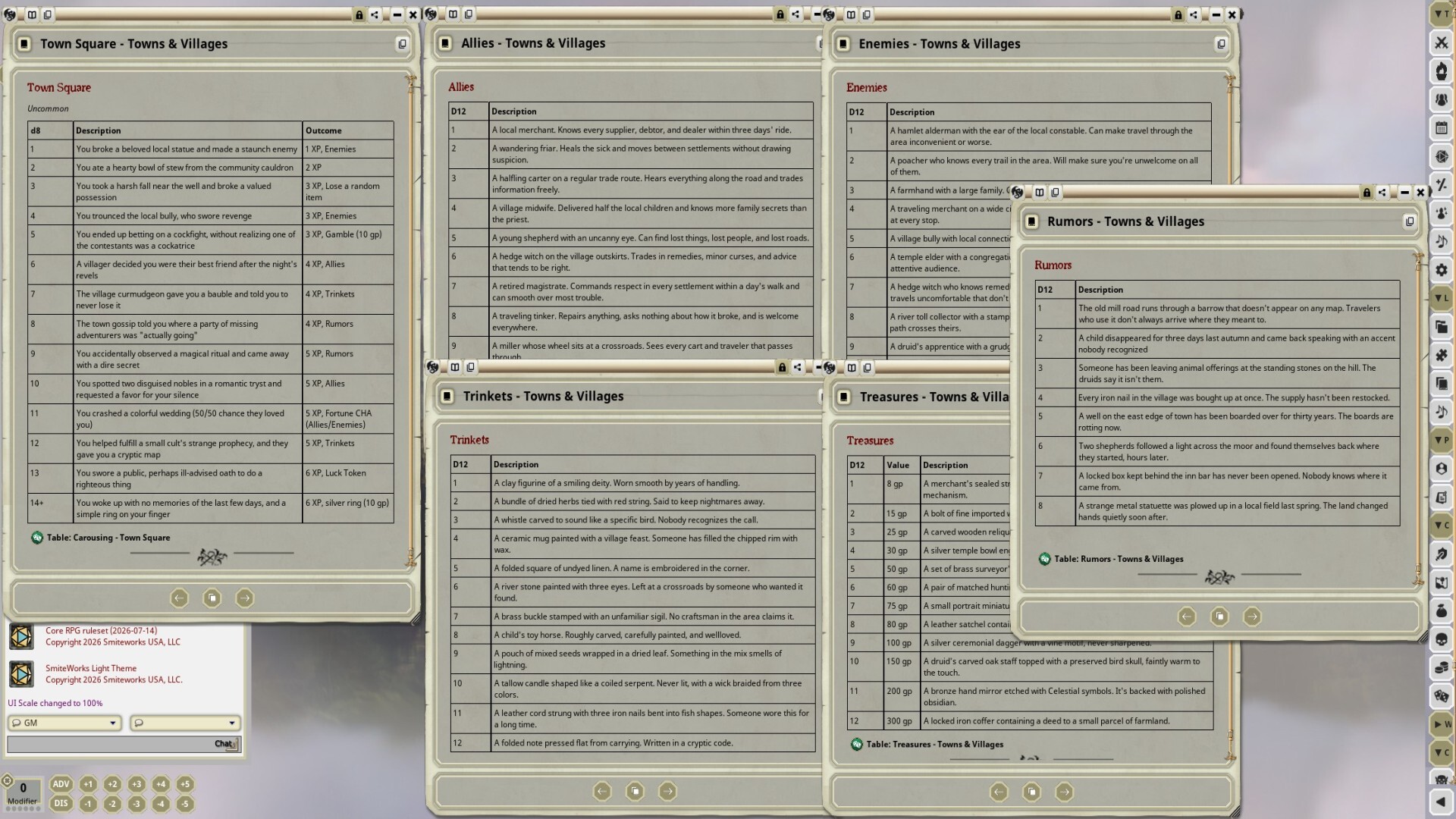The width and height of the screenshot is (1456, 819).
Task: Open the Extensions puzzle-piece sidebar icon
Action: [x=1442, y=355]
